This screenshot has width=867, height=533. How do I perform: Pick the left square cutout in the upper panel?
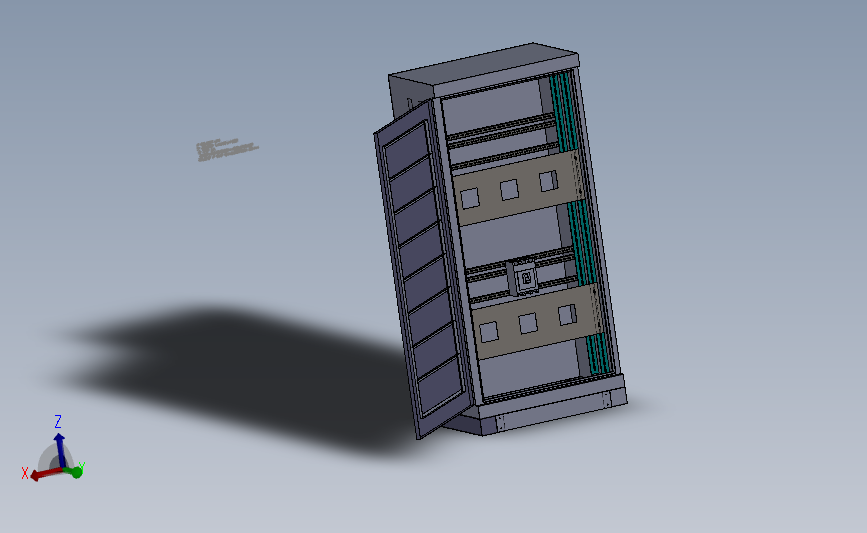[x=470, y=198]
